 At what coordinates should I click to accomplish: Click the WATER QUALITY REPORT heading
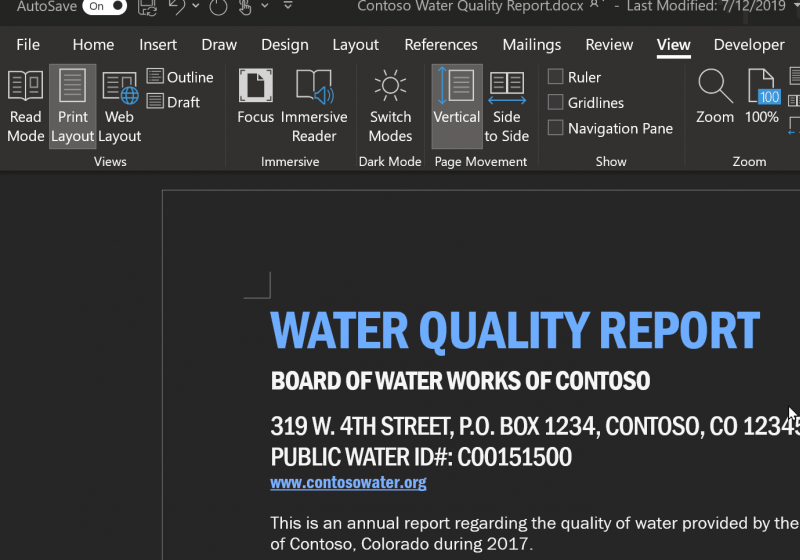coord(515,330)
